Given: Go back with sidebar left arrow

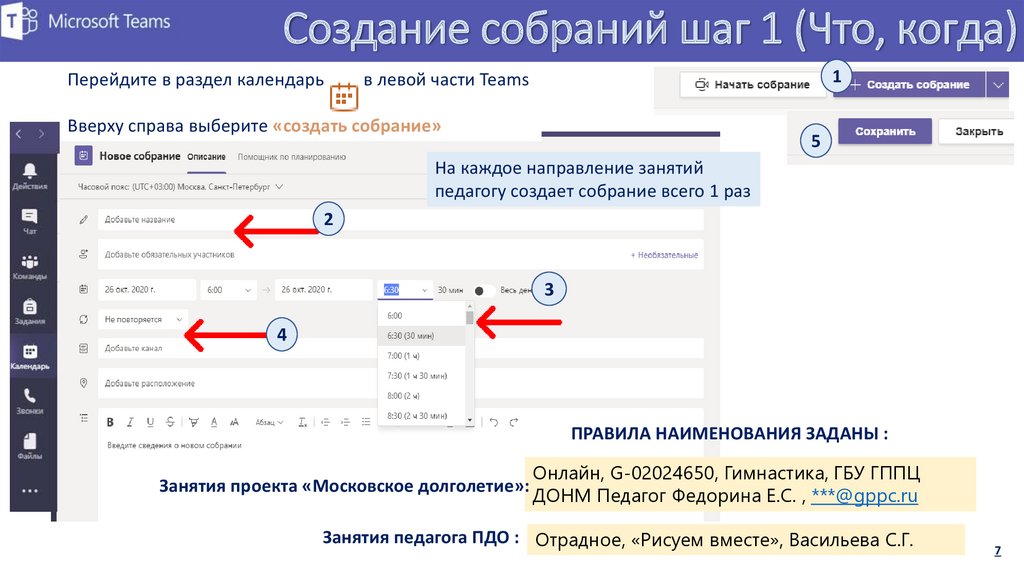Looking at the screenshot, I should (x=19, y=134).
